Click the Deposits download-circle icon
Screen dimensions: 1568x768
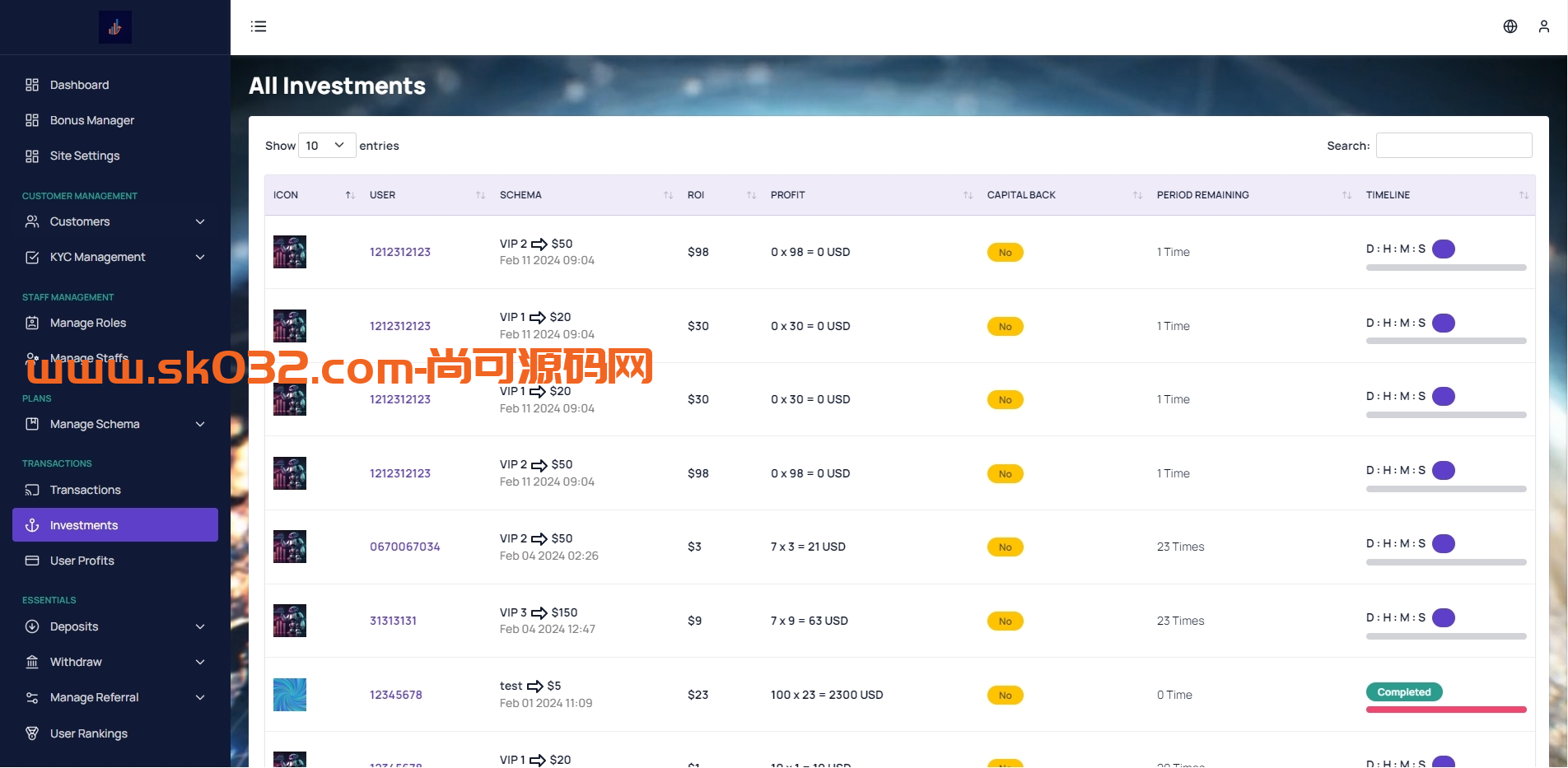click(x=32, y=626)
